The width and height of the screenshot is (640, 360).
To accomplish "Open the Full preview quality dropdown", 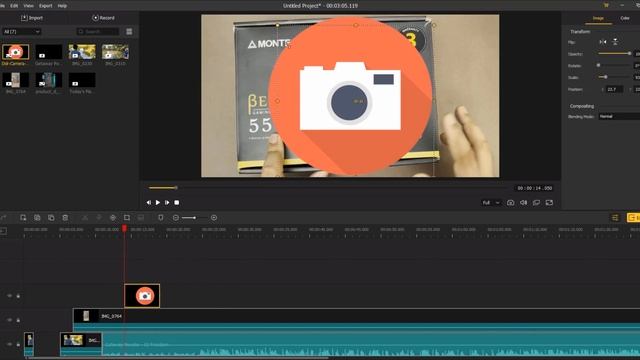I will coord(491,202).
